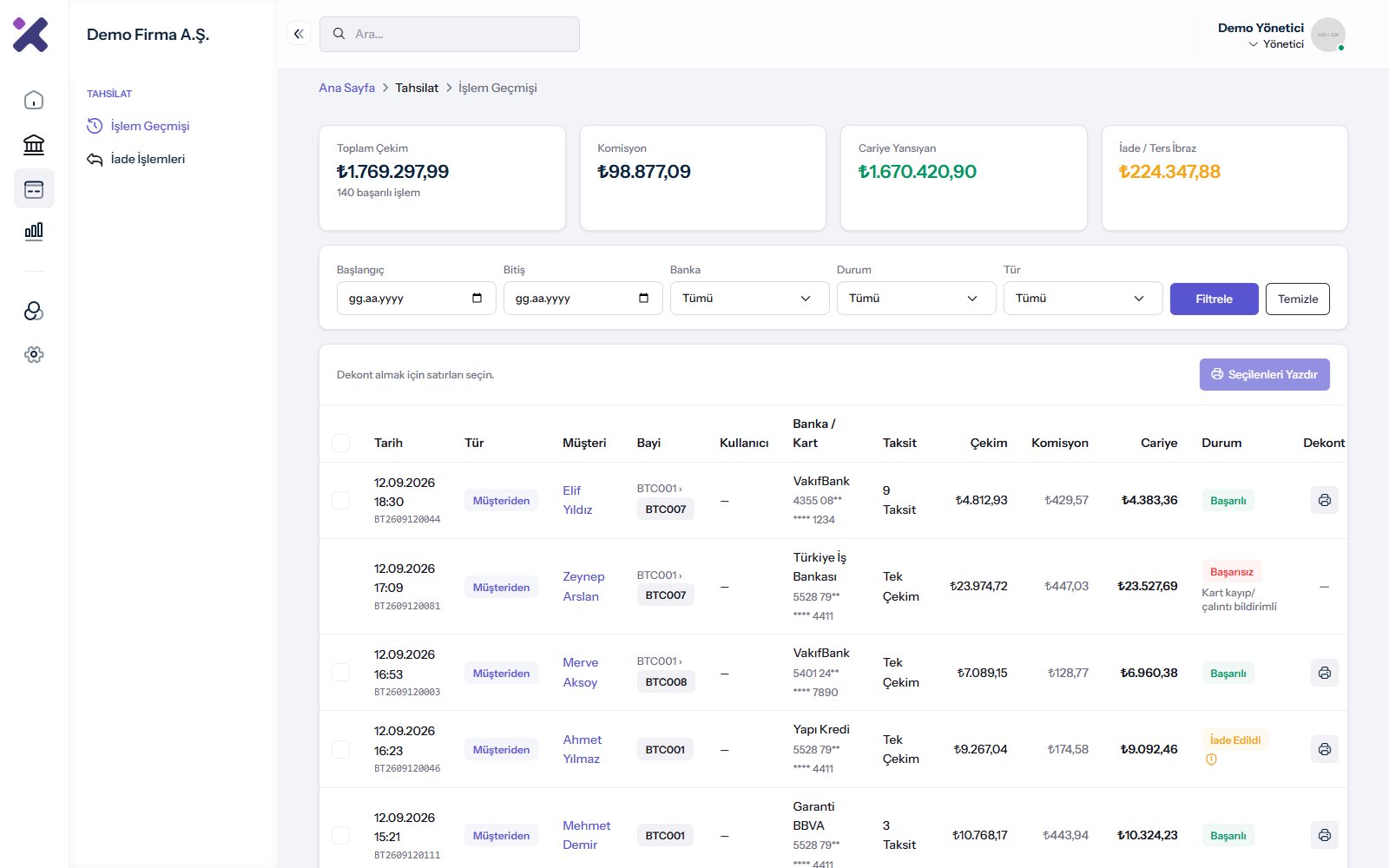Focus the Ara search field
The image size is (1389, 868).
pyautogui.click(x=449, y=34)
